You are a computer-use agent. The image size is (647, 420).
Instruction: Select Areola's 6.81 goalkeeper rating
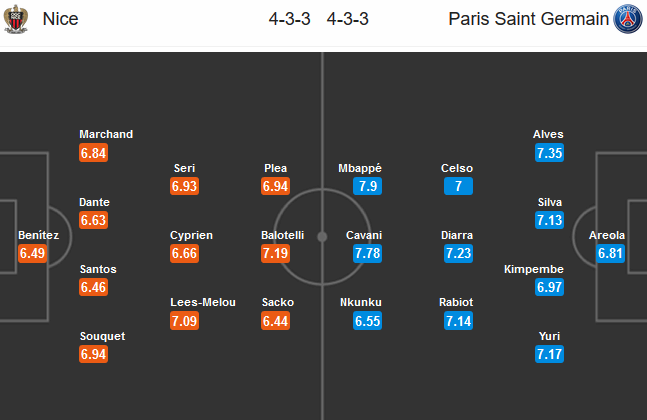point(612,254)
